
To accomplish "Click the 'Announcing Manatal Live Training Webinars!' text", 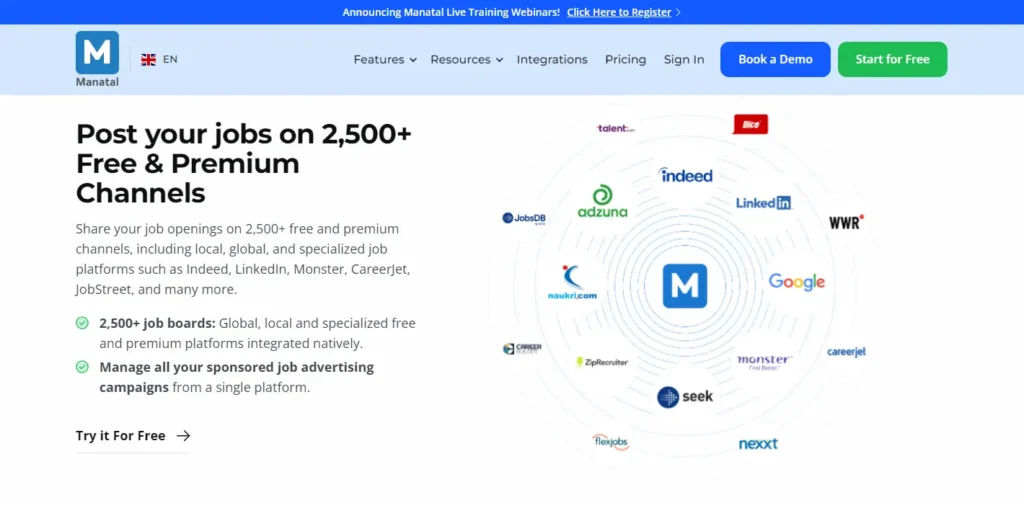I will pos(451,12).
